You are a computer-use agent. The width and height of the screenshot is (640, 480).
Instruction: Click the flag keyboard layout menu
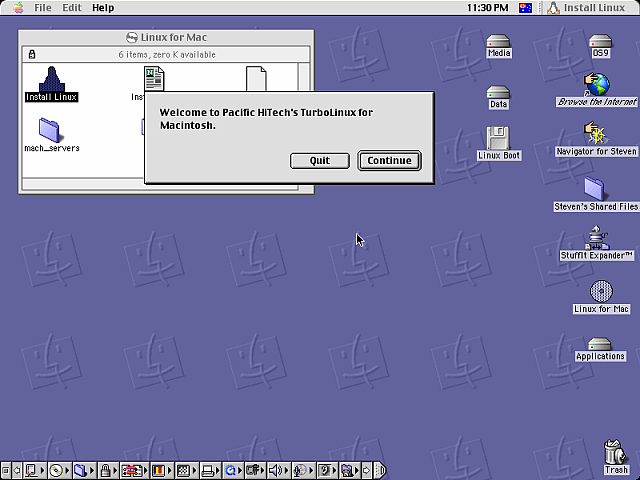(525, 7)
